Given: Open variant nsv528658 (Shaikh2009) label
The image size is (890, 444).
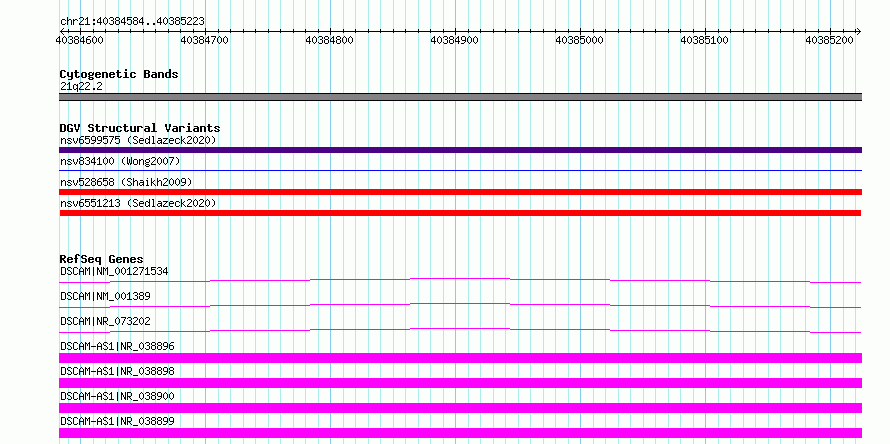Looking at the screenshot, I should coord(126,182).
